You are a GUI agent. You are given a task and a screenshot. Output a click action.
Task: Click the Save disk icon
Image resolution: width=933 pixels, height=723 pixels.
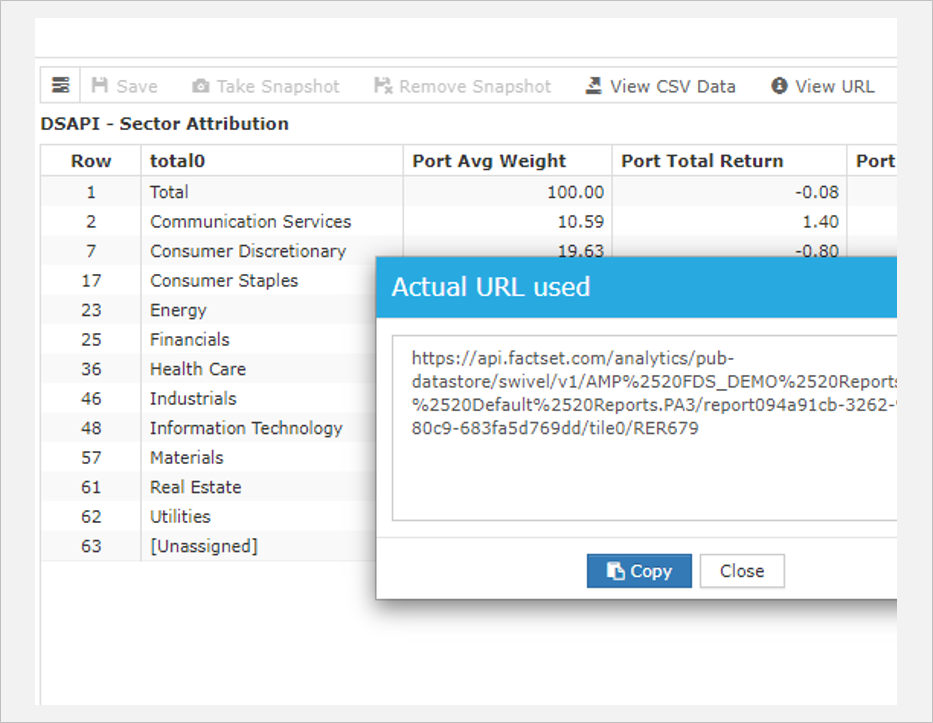pos(101,86)
